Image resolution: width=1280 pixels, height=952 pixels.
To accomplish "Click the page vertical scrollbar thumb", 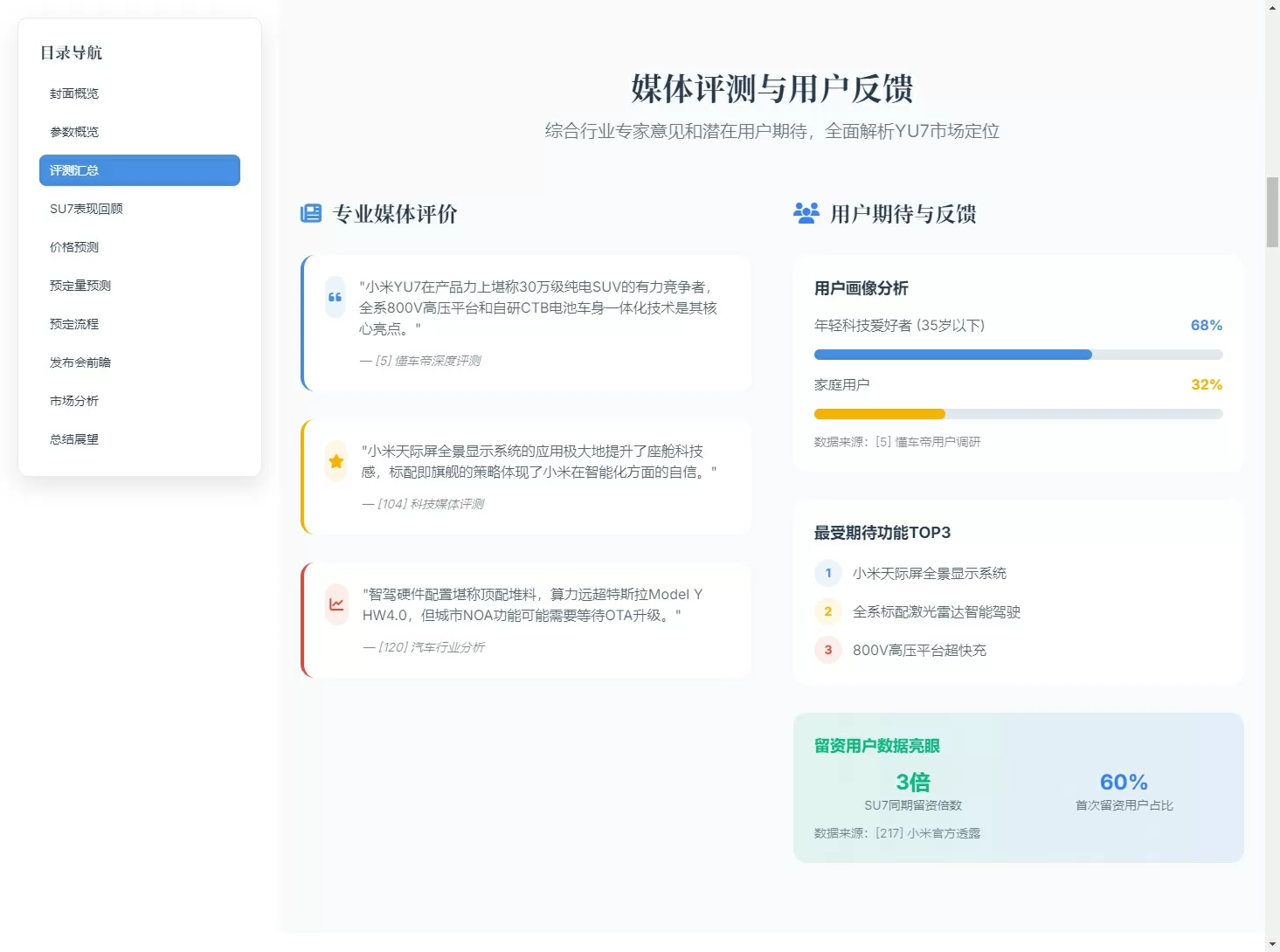I will (1272, 212).
